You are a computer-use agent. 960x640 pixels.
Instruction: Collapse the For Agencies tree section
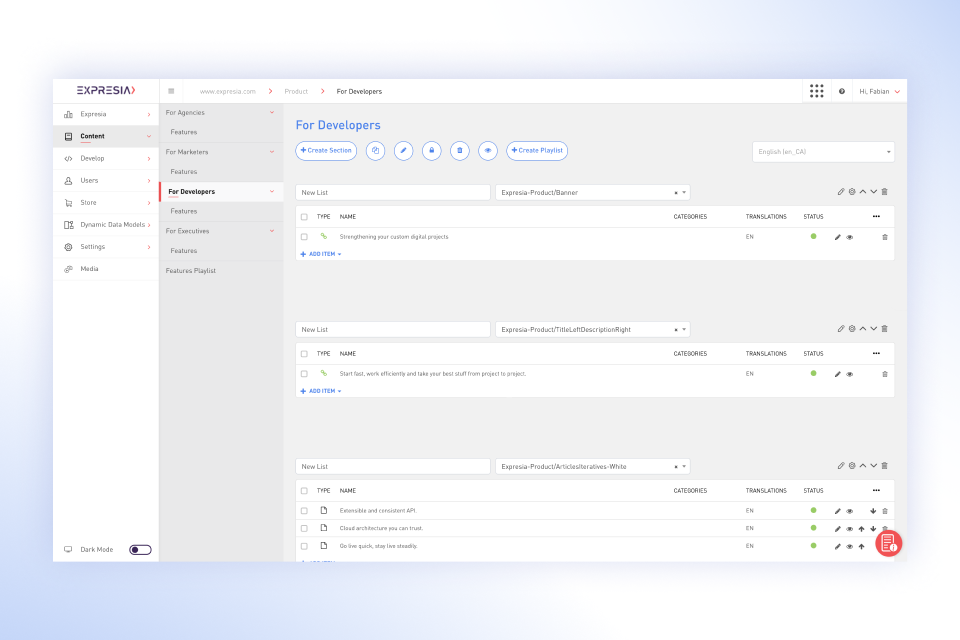[x=272, y=113]
